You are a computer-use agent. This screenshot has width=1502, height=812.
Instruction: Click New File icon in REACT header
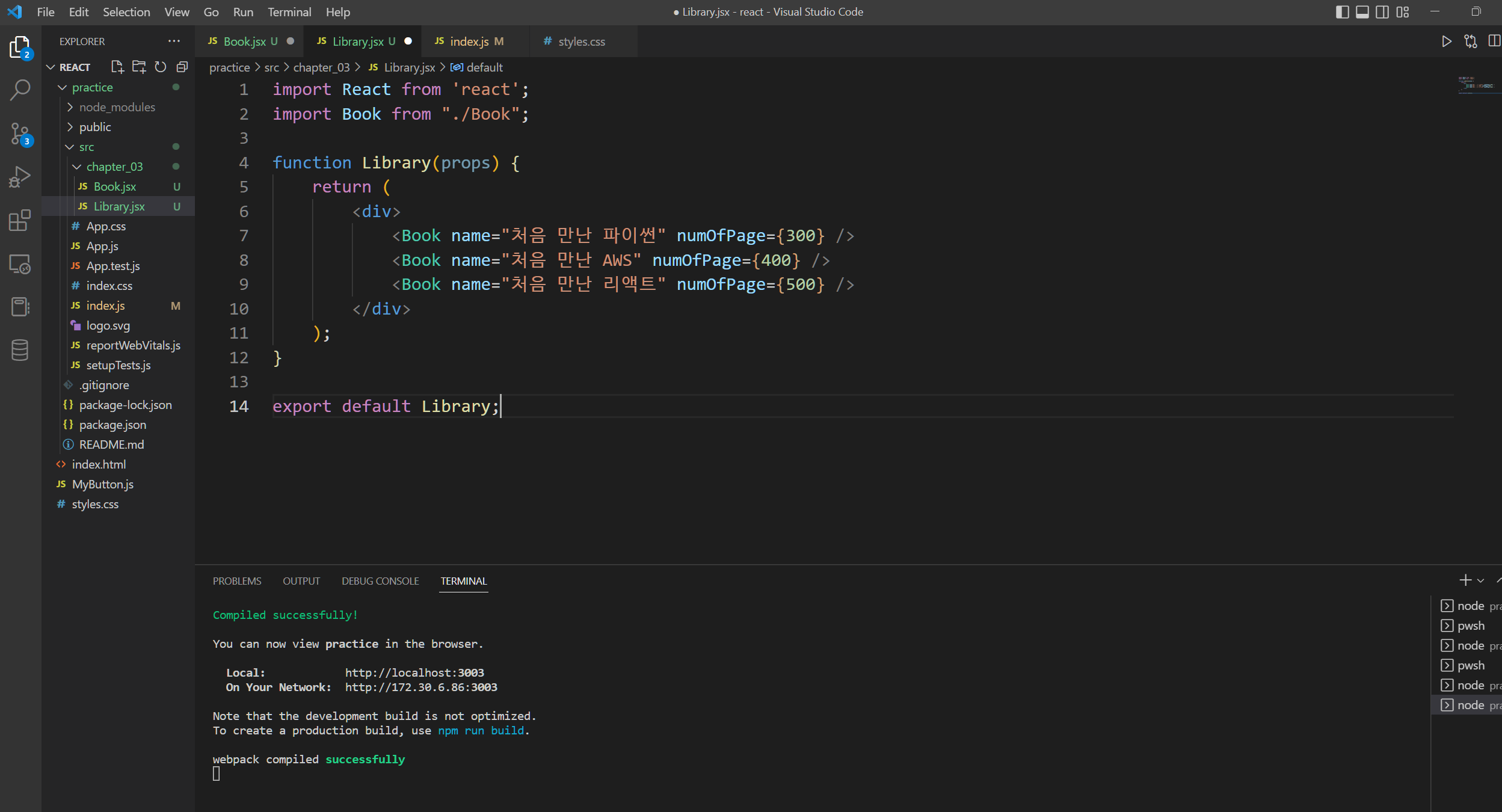point(117,67)
